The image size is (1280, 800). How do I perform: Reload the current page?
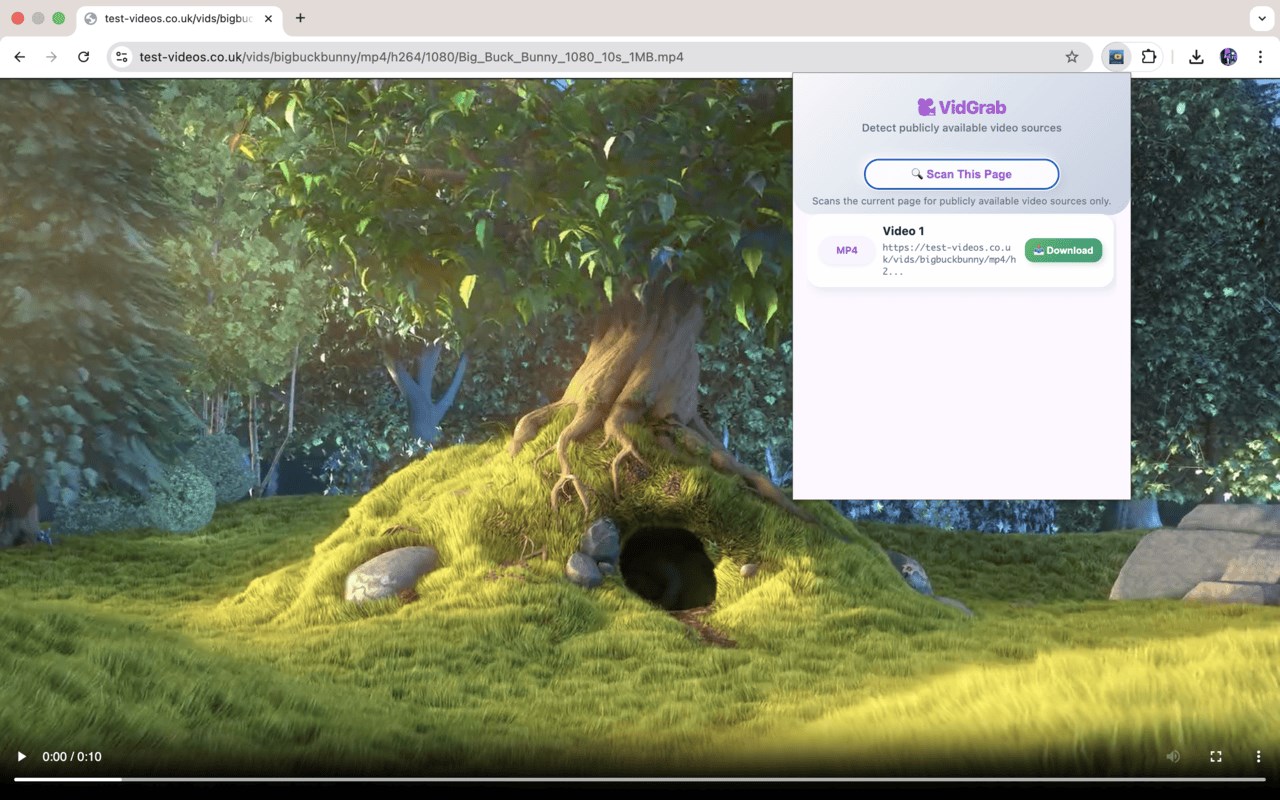[84, 57]
